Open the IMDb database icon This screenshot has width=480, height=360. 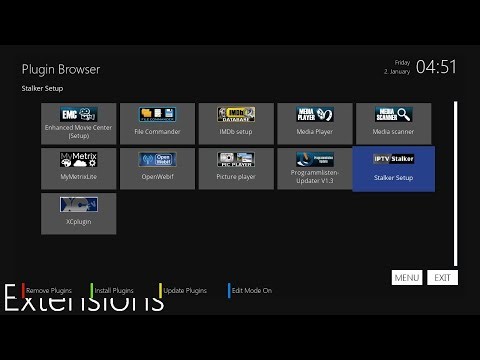(236, 114)
